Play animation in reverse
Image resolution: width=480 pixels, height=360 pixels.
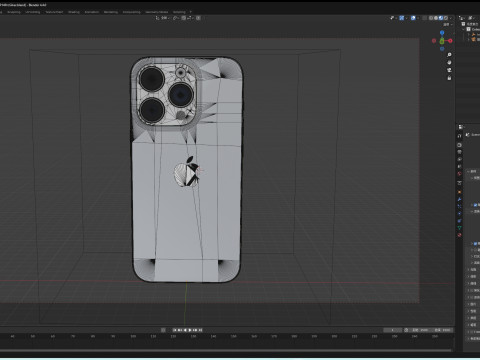click(185, 330)
